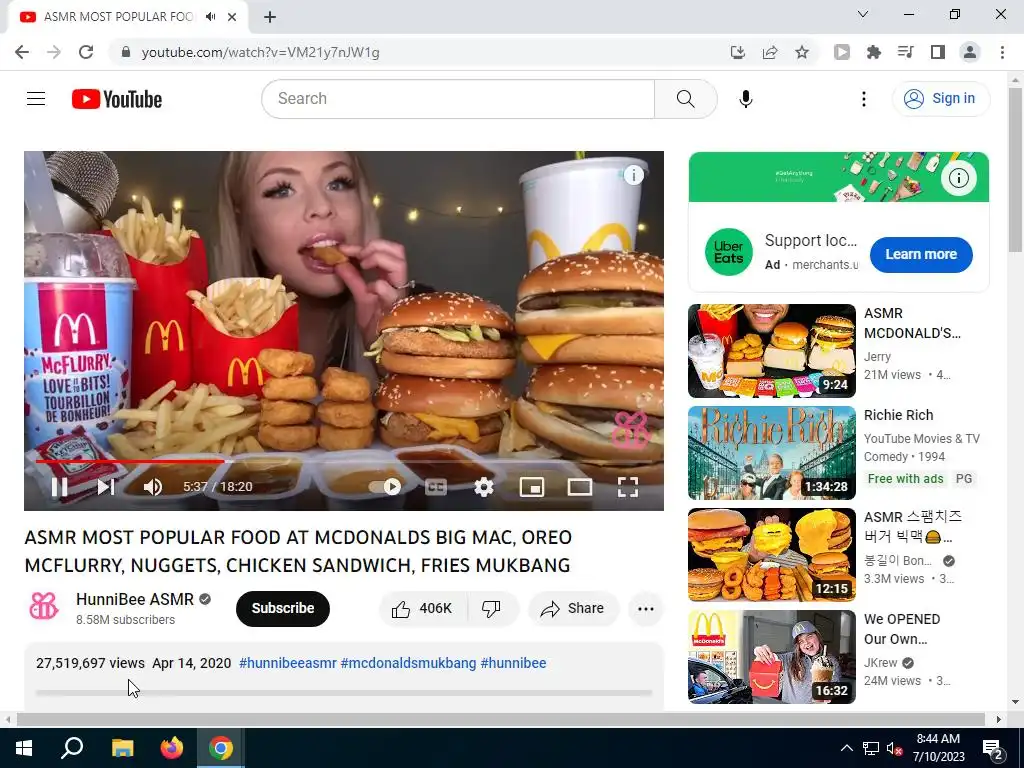Mute the tab via speaker icon
1024x768 pixels.
[210, 17]
